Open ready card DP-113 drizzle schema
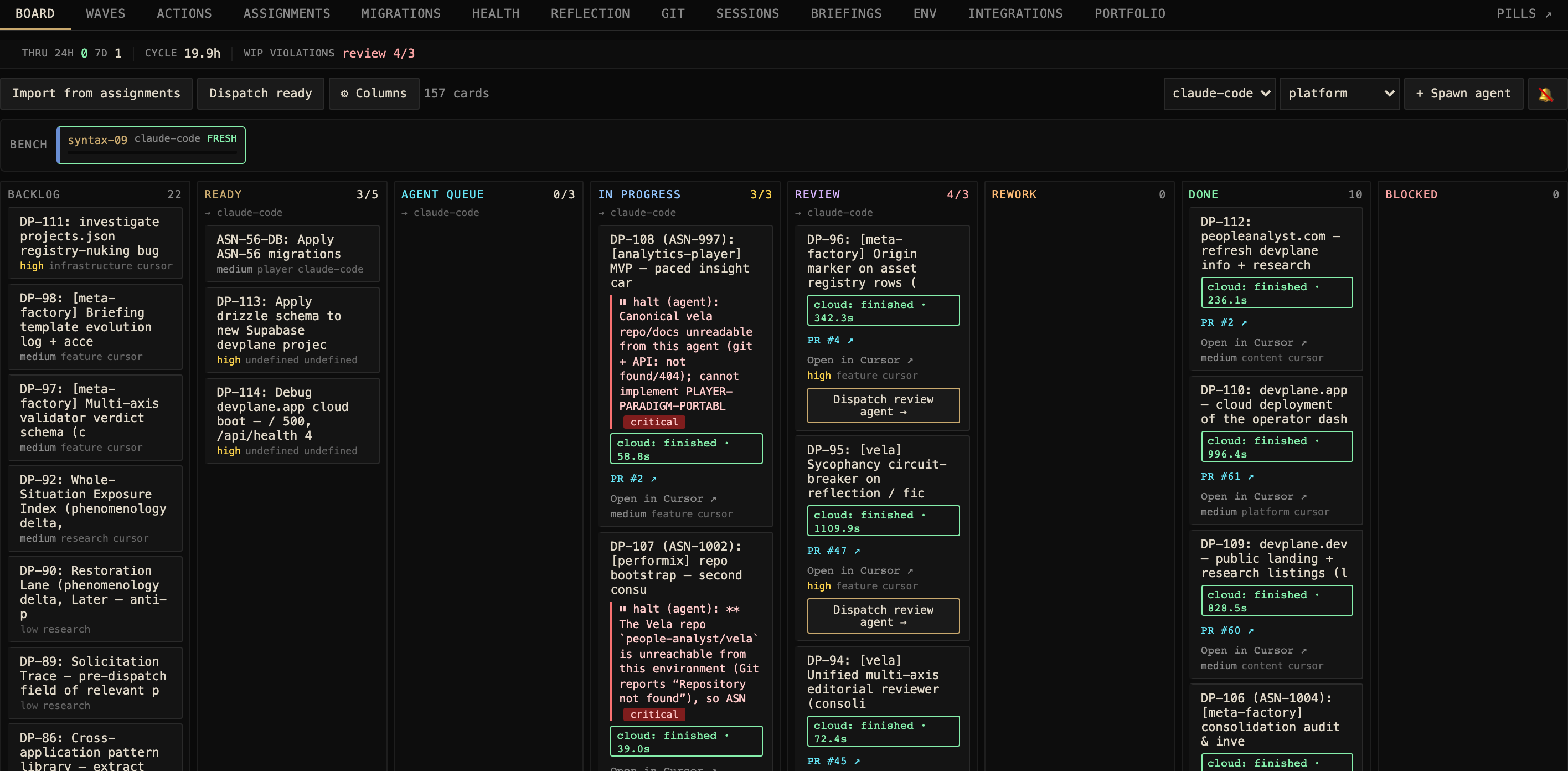This screenshot has width=1568, height=771. click(292, 330)
